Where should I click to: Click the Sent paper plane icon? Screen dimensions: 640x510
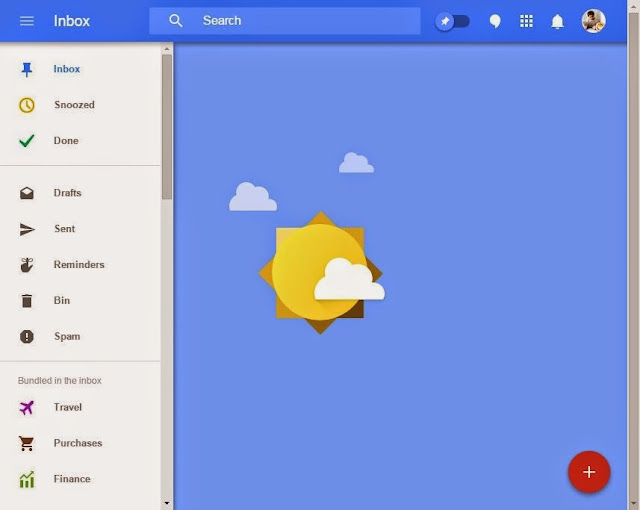point(27,229)
